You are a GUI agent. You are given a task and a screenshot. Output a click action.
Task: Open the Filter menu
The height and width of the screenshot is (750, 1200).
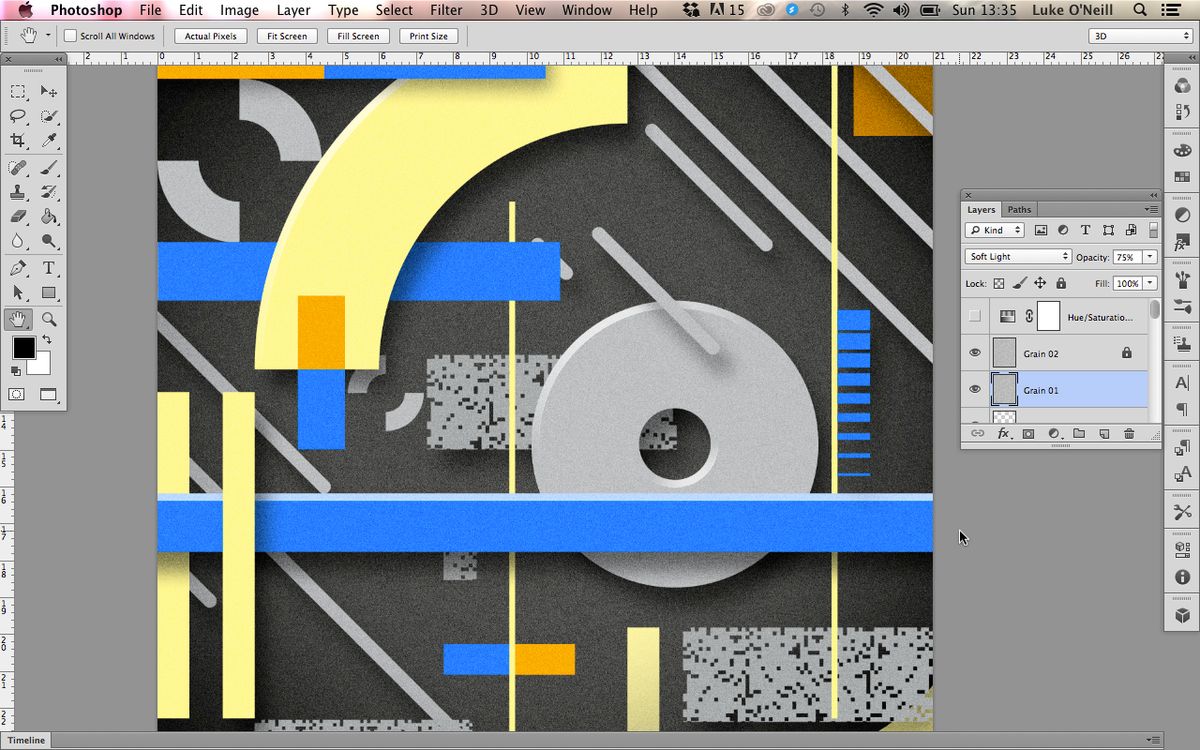446,10
